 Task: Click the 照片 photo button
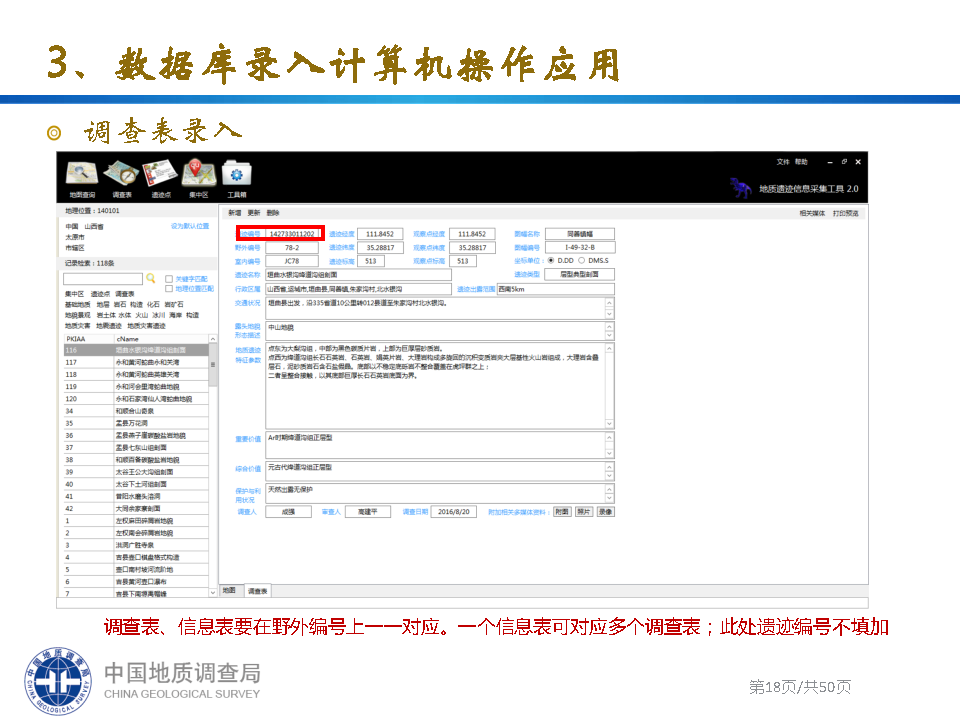tap(584, 512)
